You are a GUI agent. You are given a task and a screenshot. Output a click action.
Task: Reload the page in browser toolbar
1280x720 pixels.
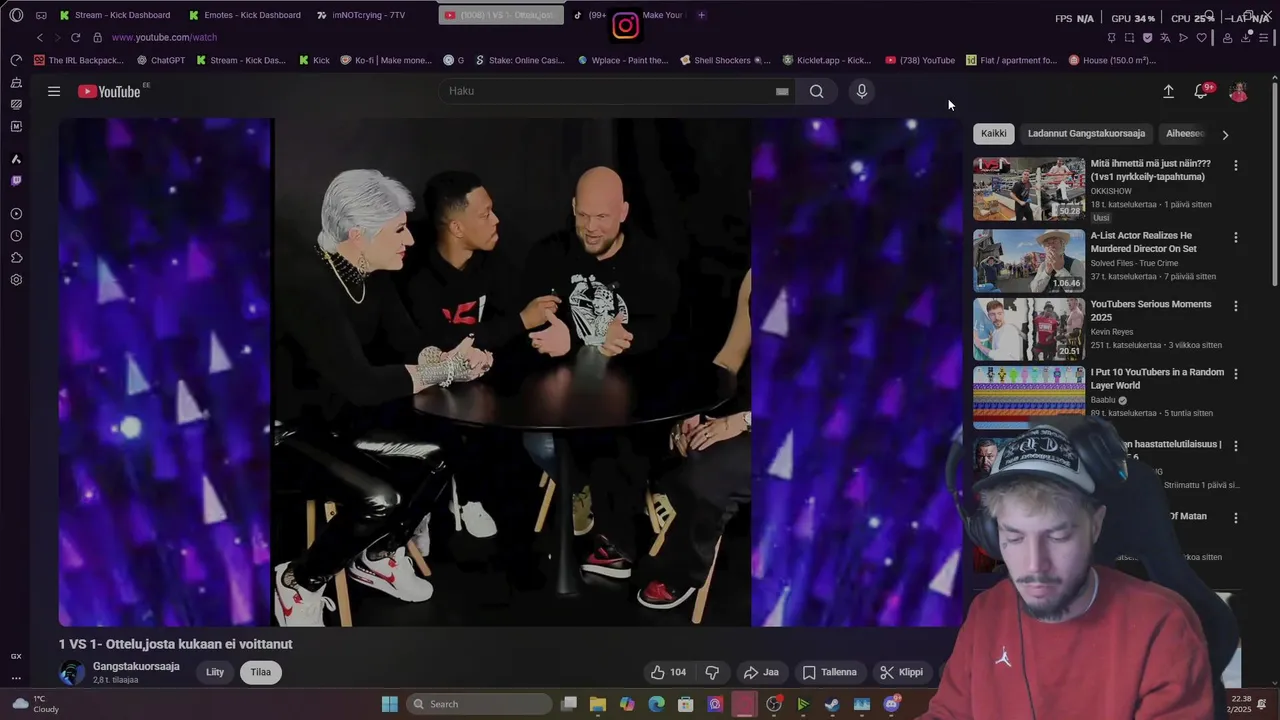pyautogui.click(x=75, y=37)
